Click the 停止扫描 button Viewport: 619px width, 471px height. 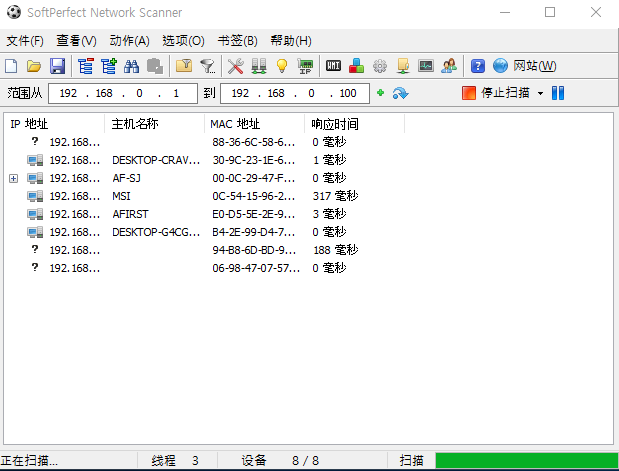496,93
